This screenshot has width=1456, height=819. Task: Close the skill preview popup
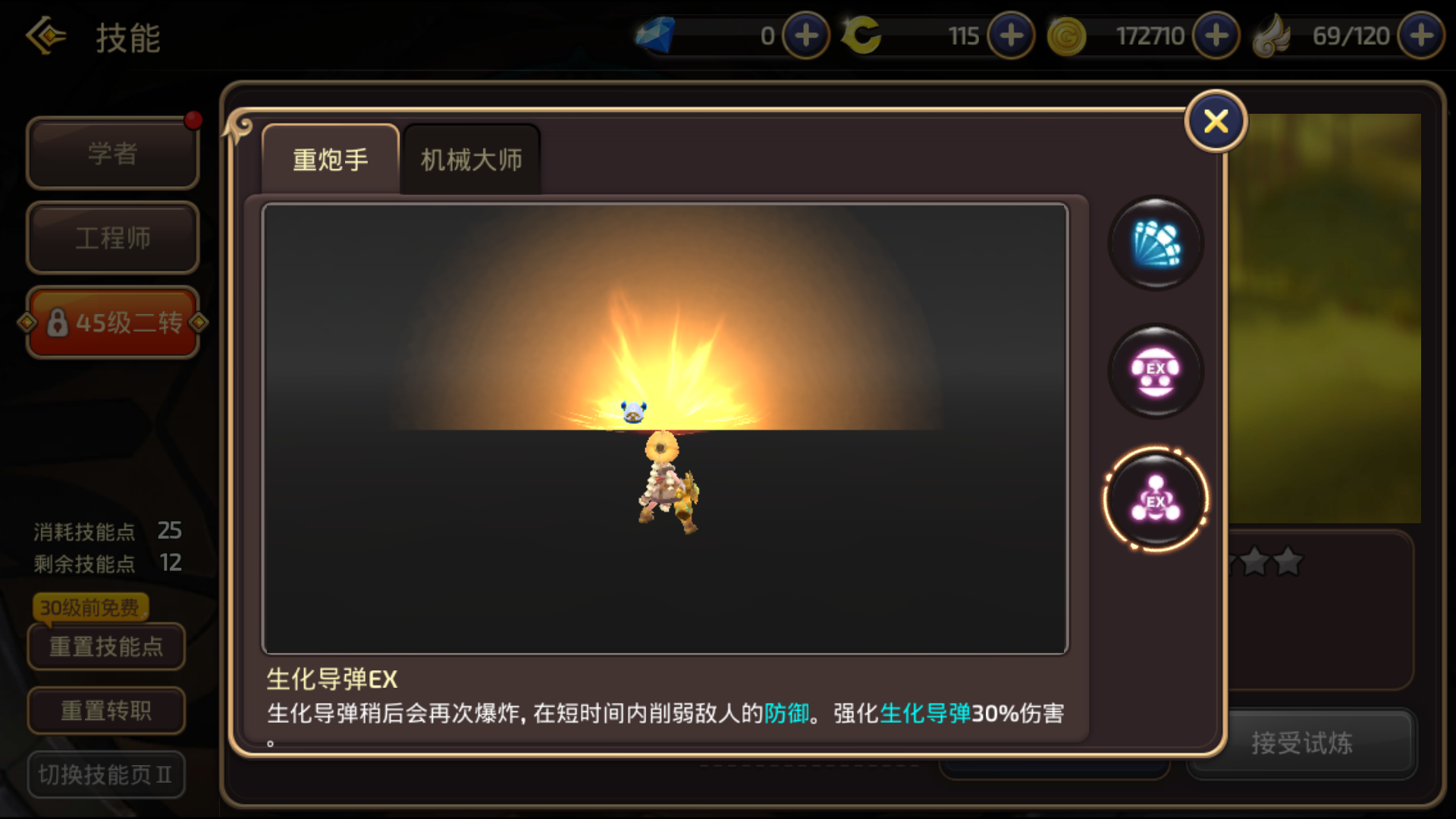pos(1216,121)
